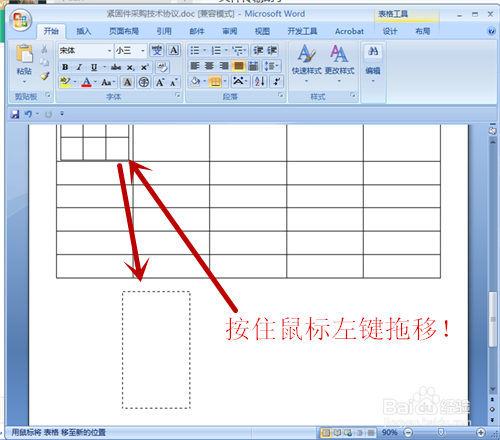Activate the Format Painter brush
Image resolution: width=500 pixels, height=440 pixels.
tap(44, 76)
